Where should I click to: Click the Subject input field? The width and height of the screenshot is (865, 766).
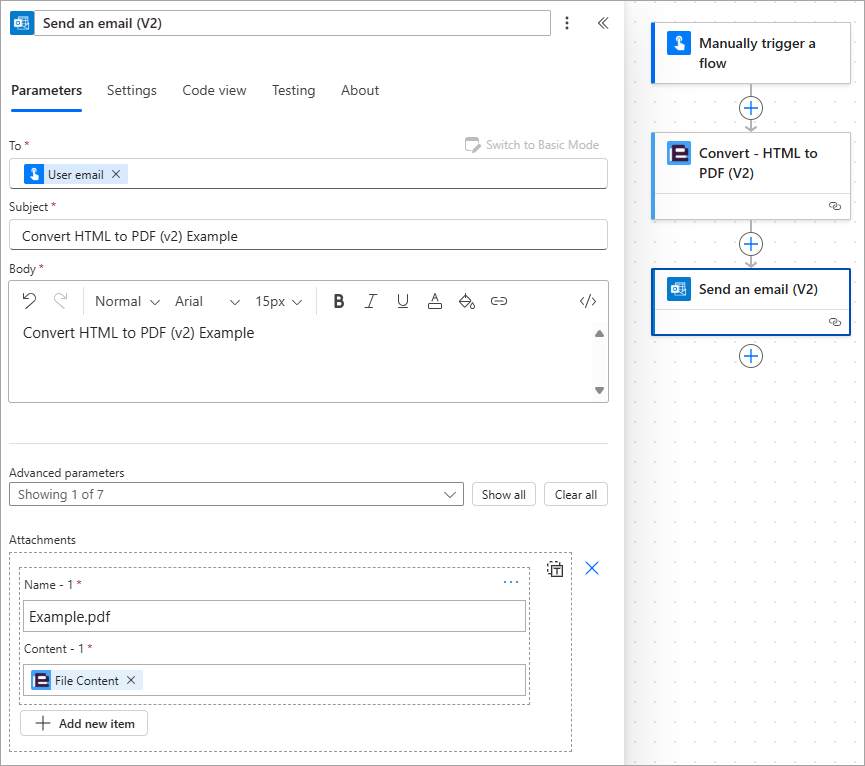[x=308, y=235]
